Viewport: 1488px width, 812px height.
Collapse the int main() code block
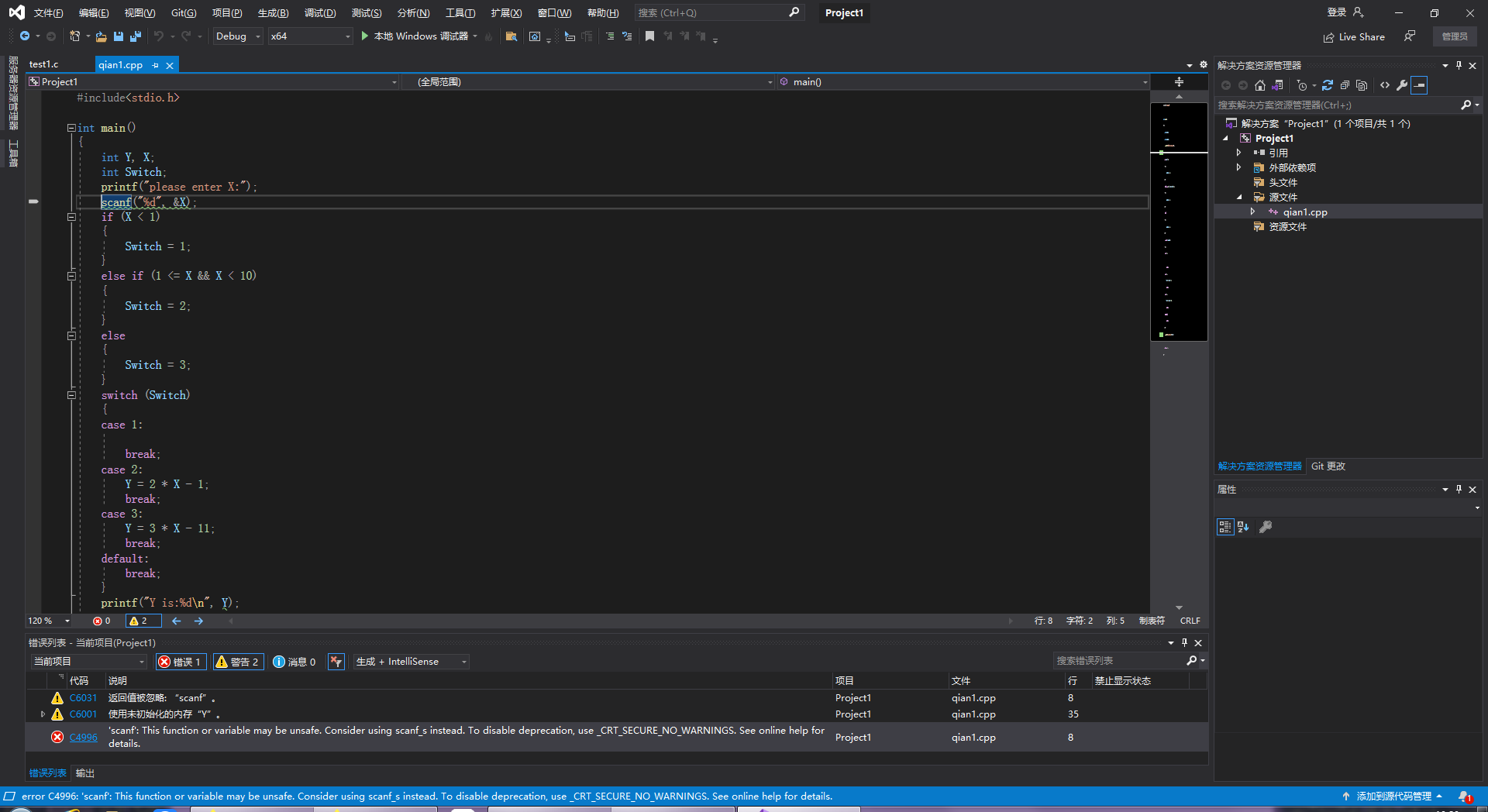click(71, 128)
